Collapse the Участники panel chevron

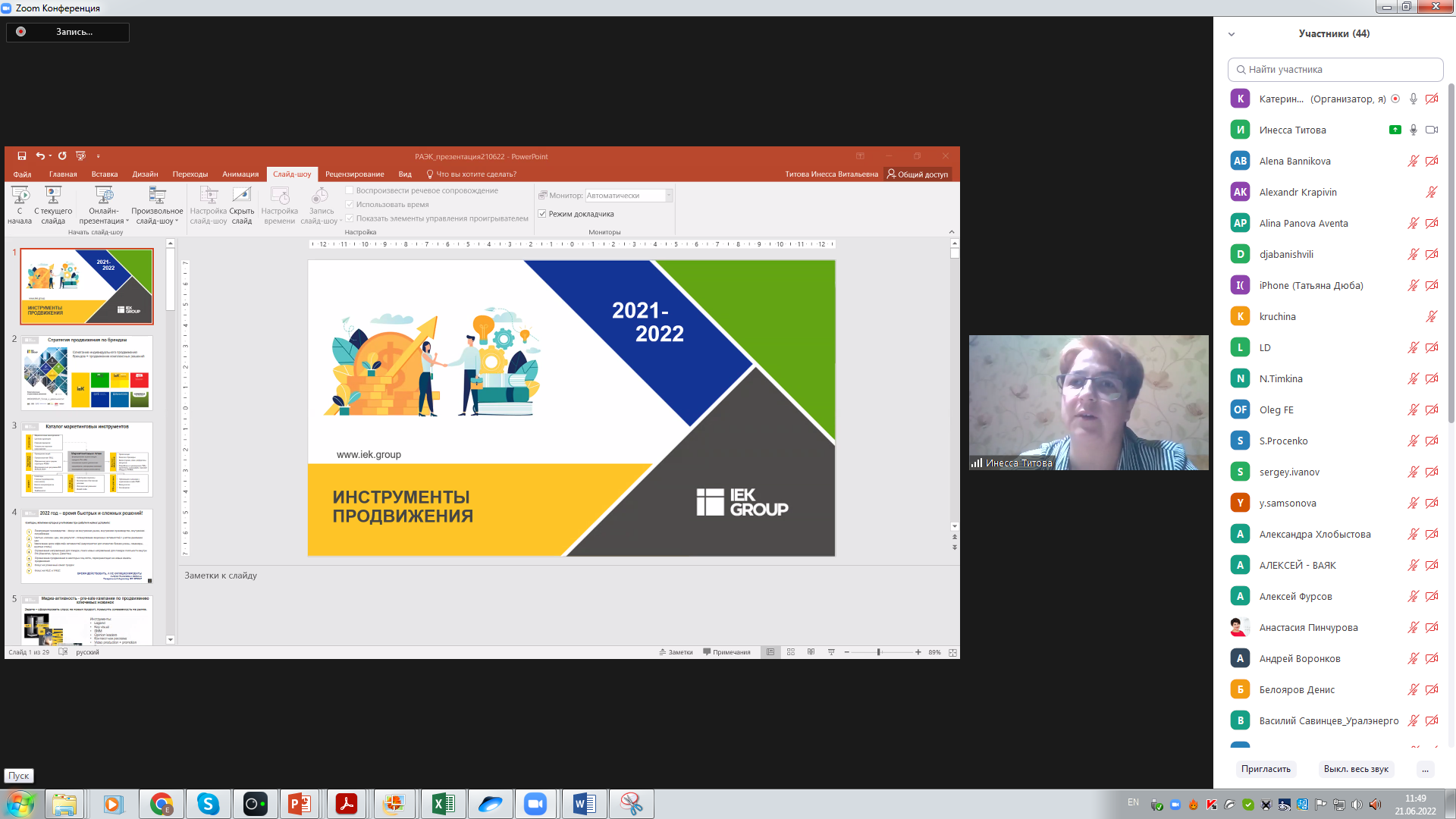[1232, 34]
